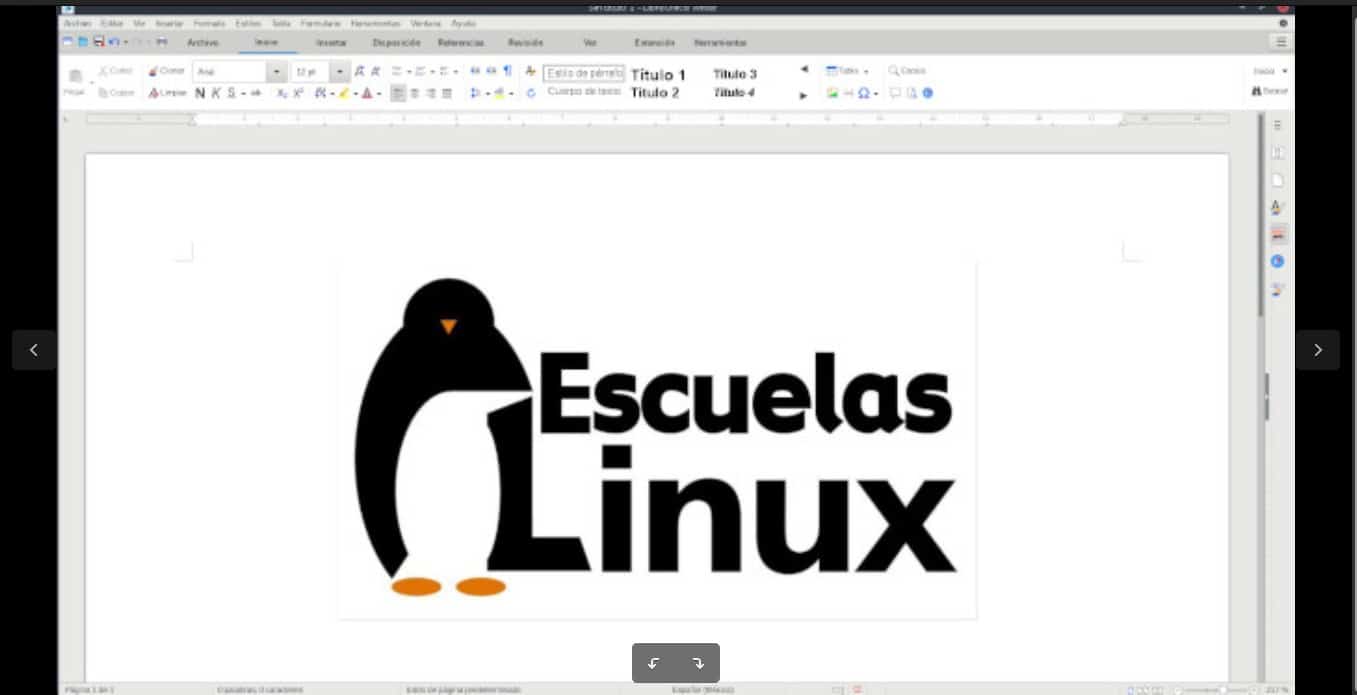
Task: Toggle strikethrough formatting
Action: tap(256, 93)
